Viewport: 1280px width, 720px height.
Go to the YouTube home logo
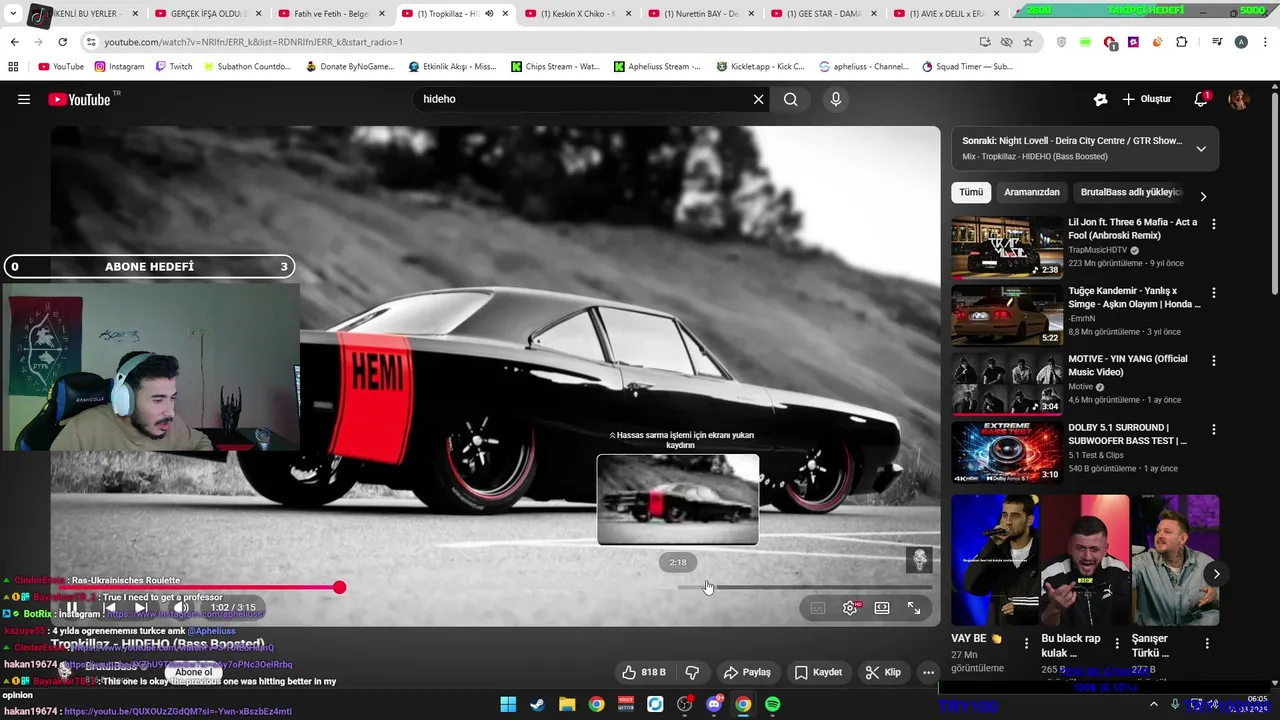pos(80,99)
